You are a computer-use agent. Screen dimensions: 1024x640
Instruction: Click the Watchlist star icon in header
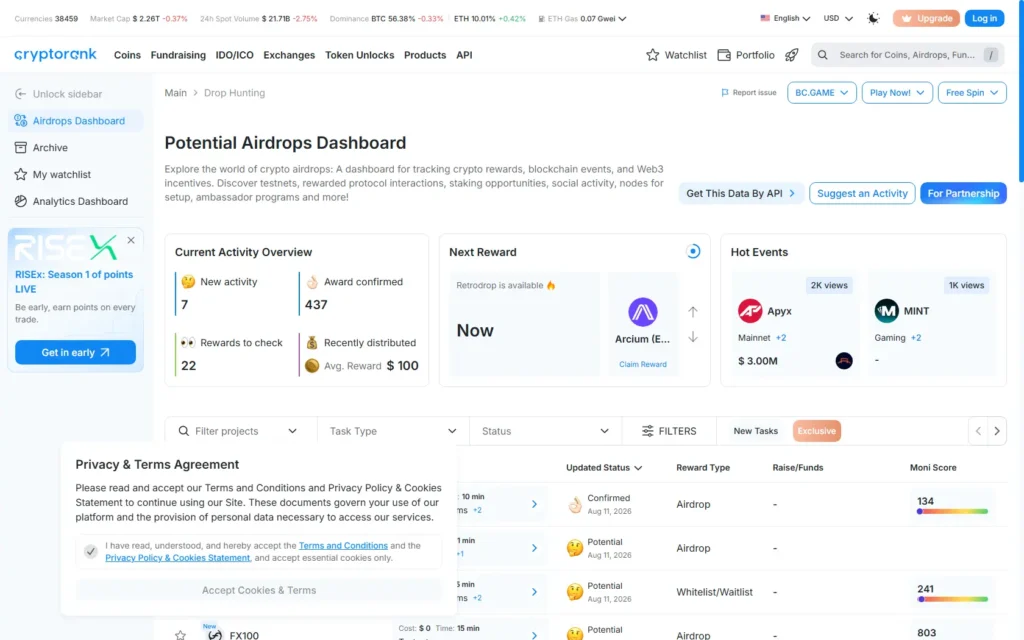pyautogui.click(x=652, y=55)
